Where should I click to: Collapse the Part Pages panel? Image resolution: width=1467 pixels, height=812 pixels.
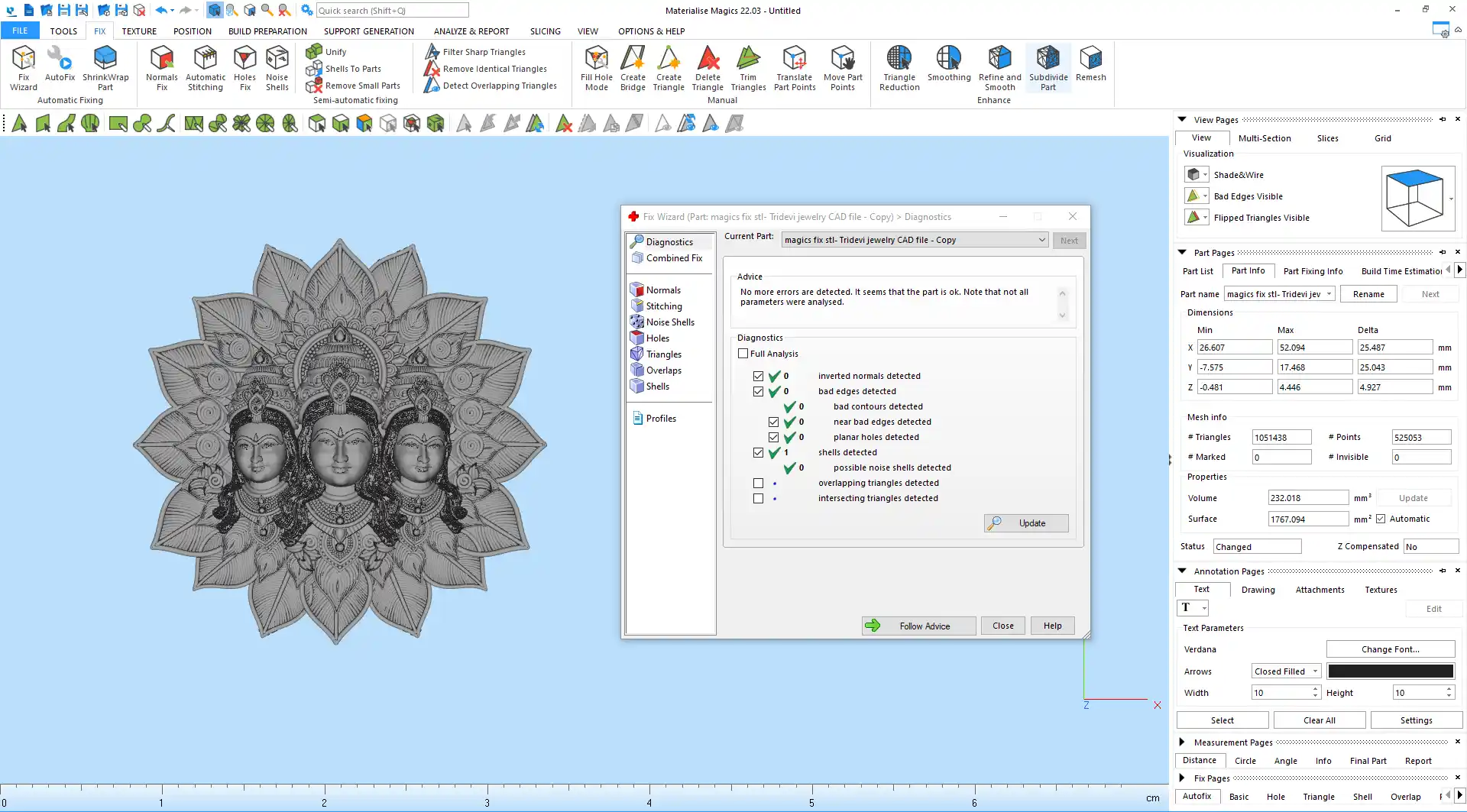pyautogui.click(x=1182, y=252)
